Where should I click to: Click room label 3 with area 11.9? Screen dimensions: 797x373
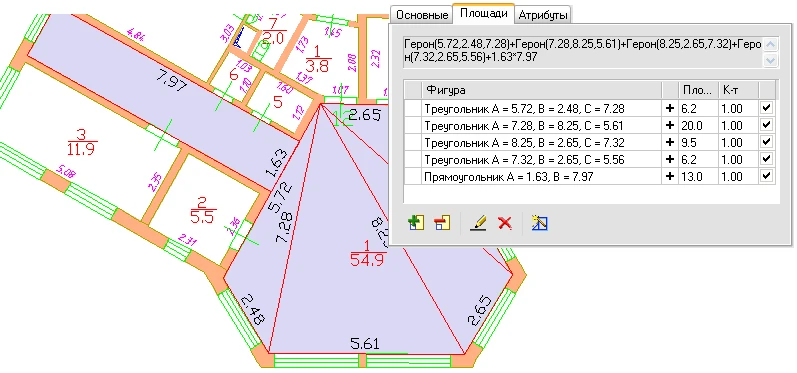point(82,142)
